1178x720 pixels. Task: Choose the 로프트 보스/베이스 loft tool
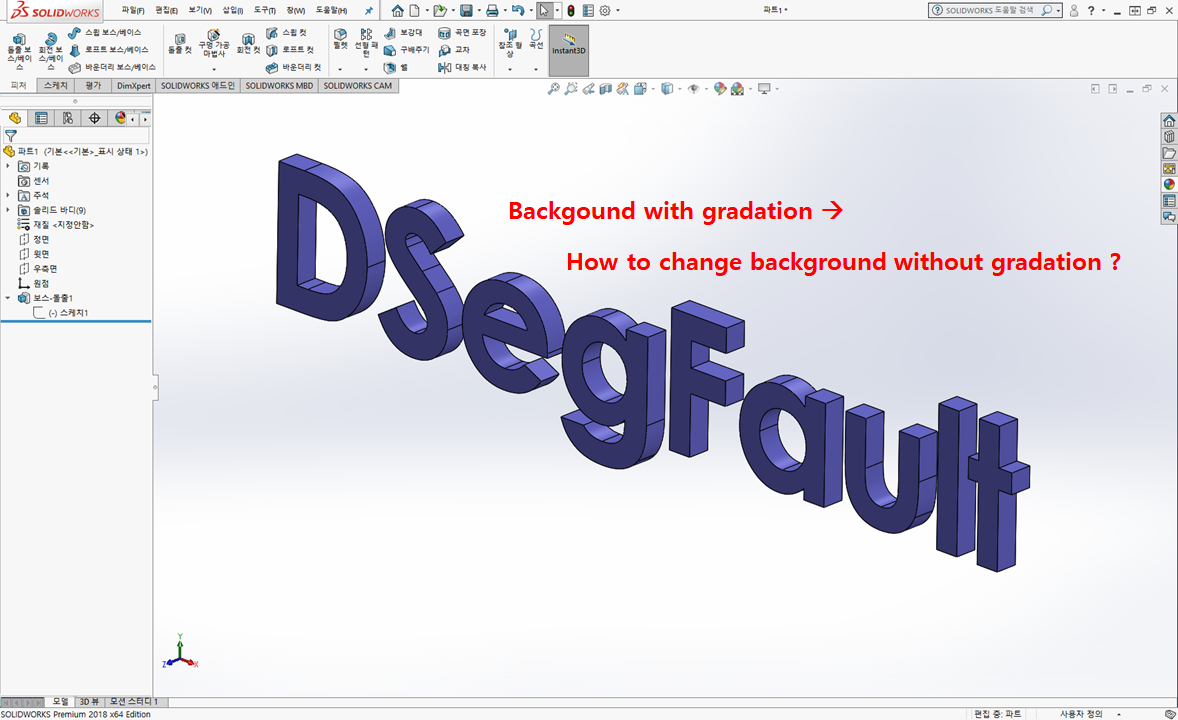point(108,50)
